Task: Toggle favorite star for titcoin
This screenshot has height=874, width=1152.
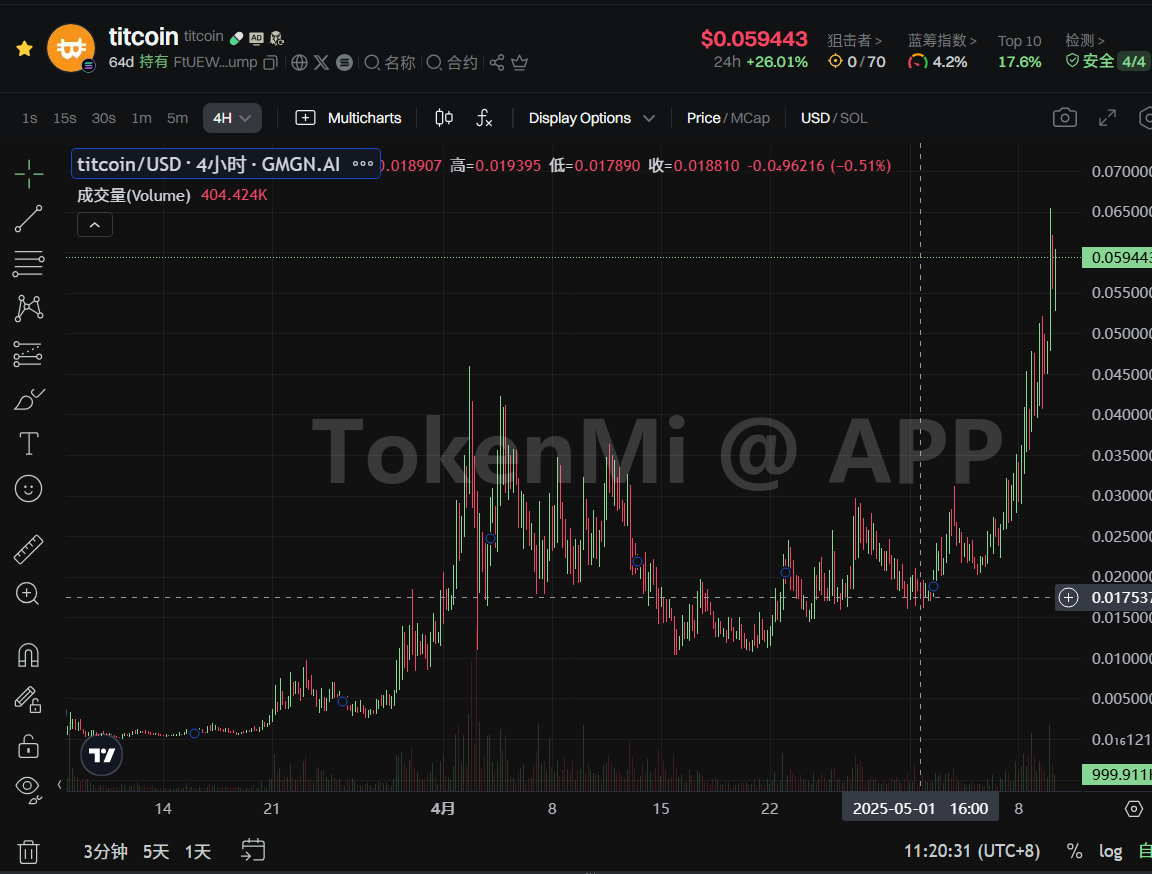Action: click(x=24, y=49)
